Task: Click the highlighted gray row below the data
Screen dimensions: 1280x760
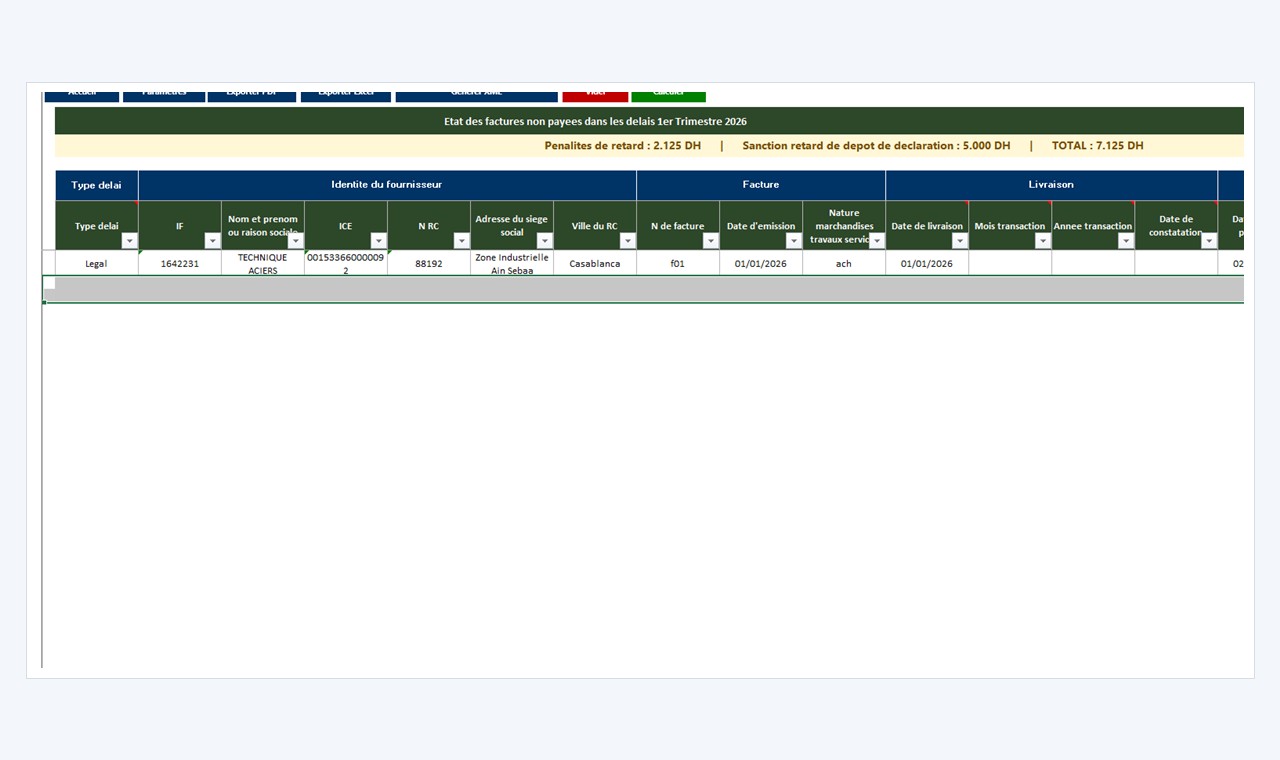Action: point(644,289)
